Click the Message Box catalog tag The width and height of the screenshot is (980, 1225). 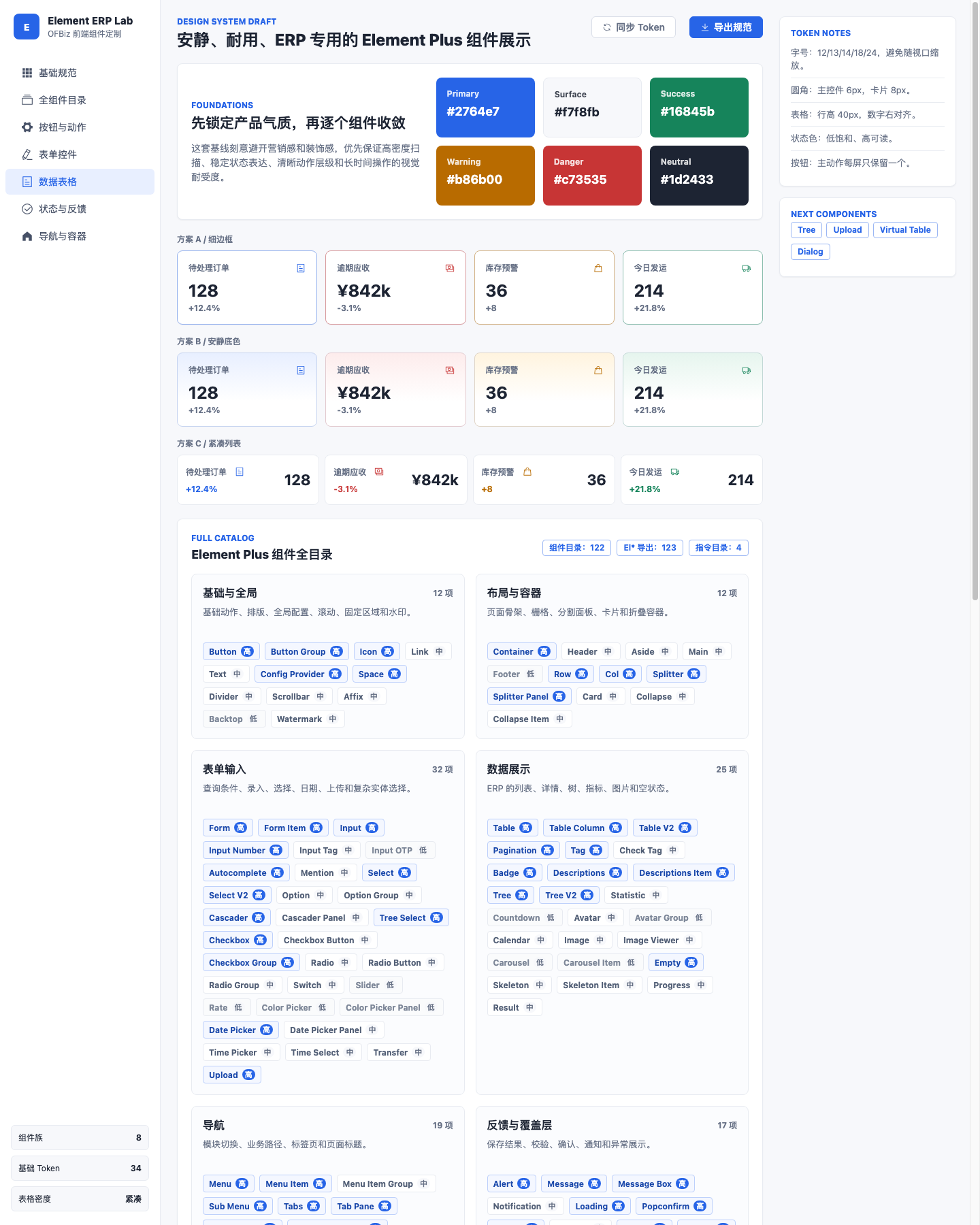(653, 1183)
